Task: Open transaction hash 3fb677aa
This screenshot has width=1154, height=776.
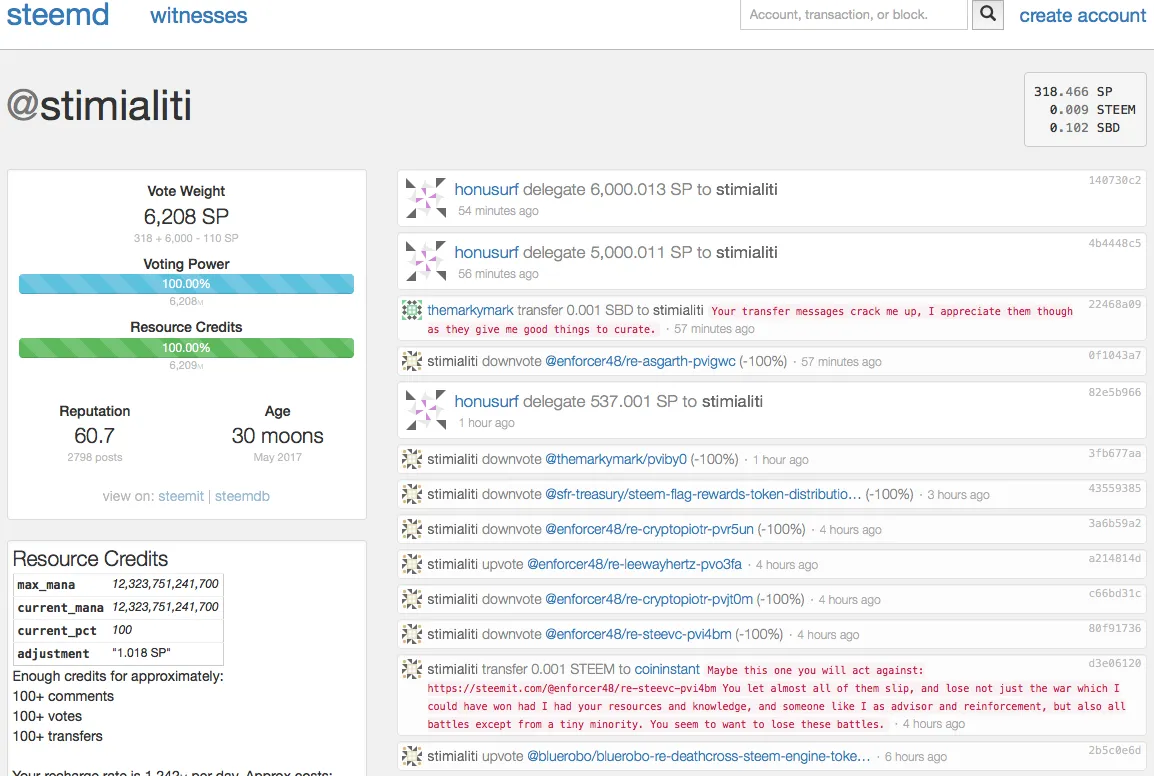Action: click(x=1114, y=453)
